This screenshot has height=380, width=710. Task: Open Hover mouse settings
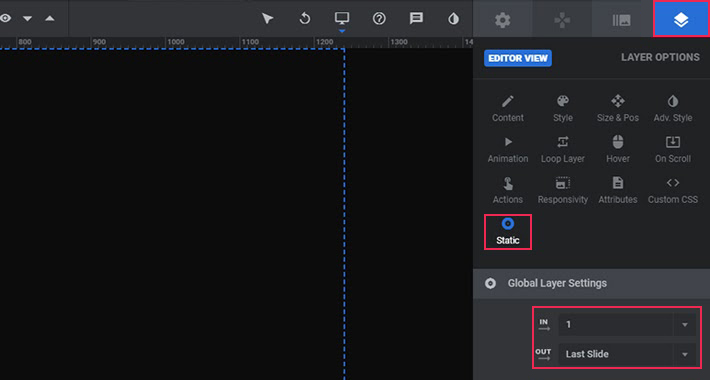(618, 150)
